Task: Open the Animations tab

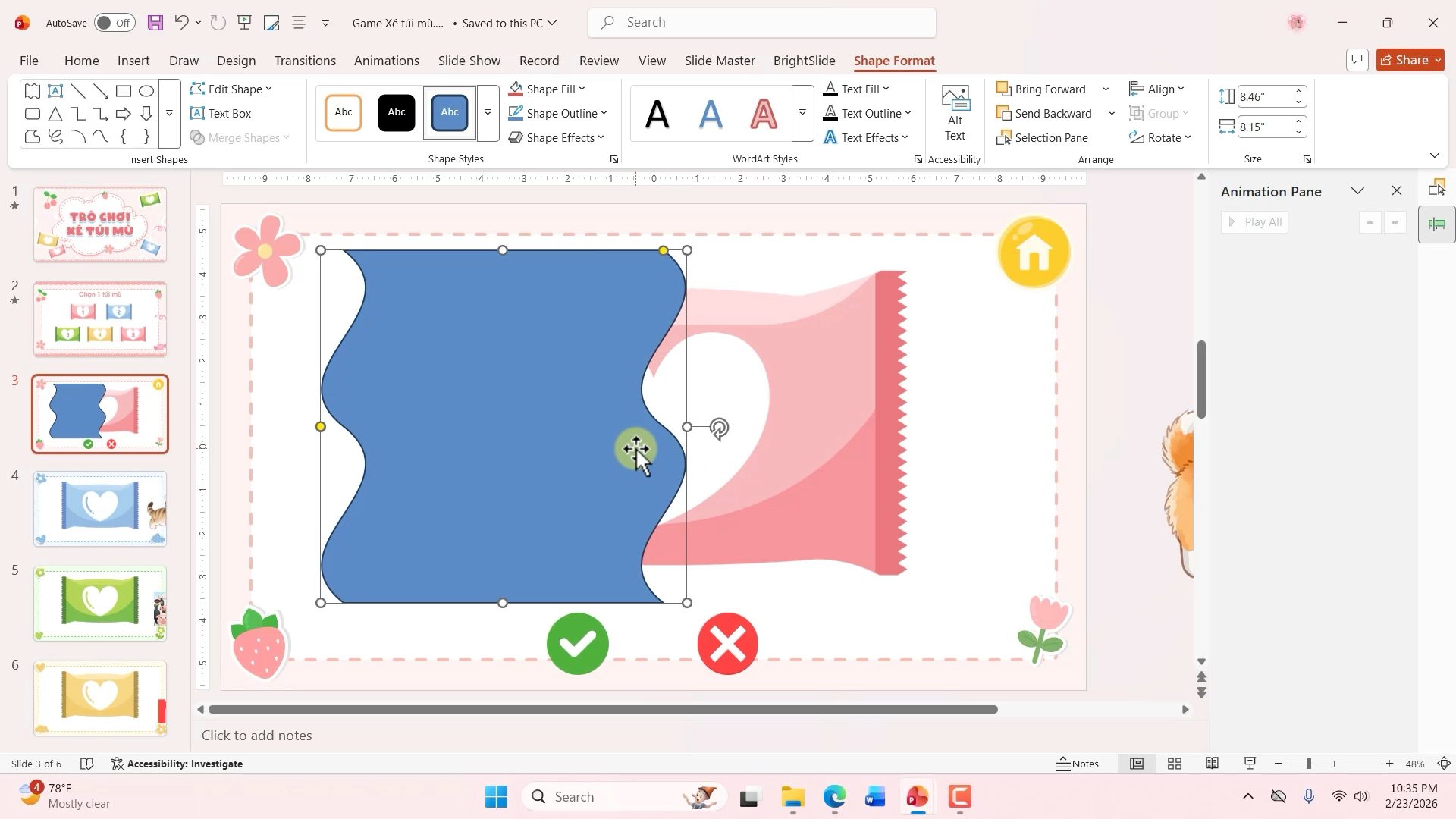Action: (x=387, y=61)
